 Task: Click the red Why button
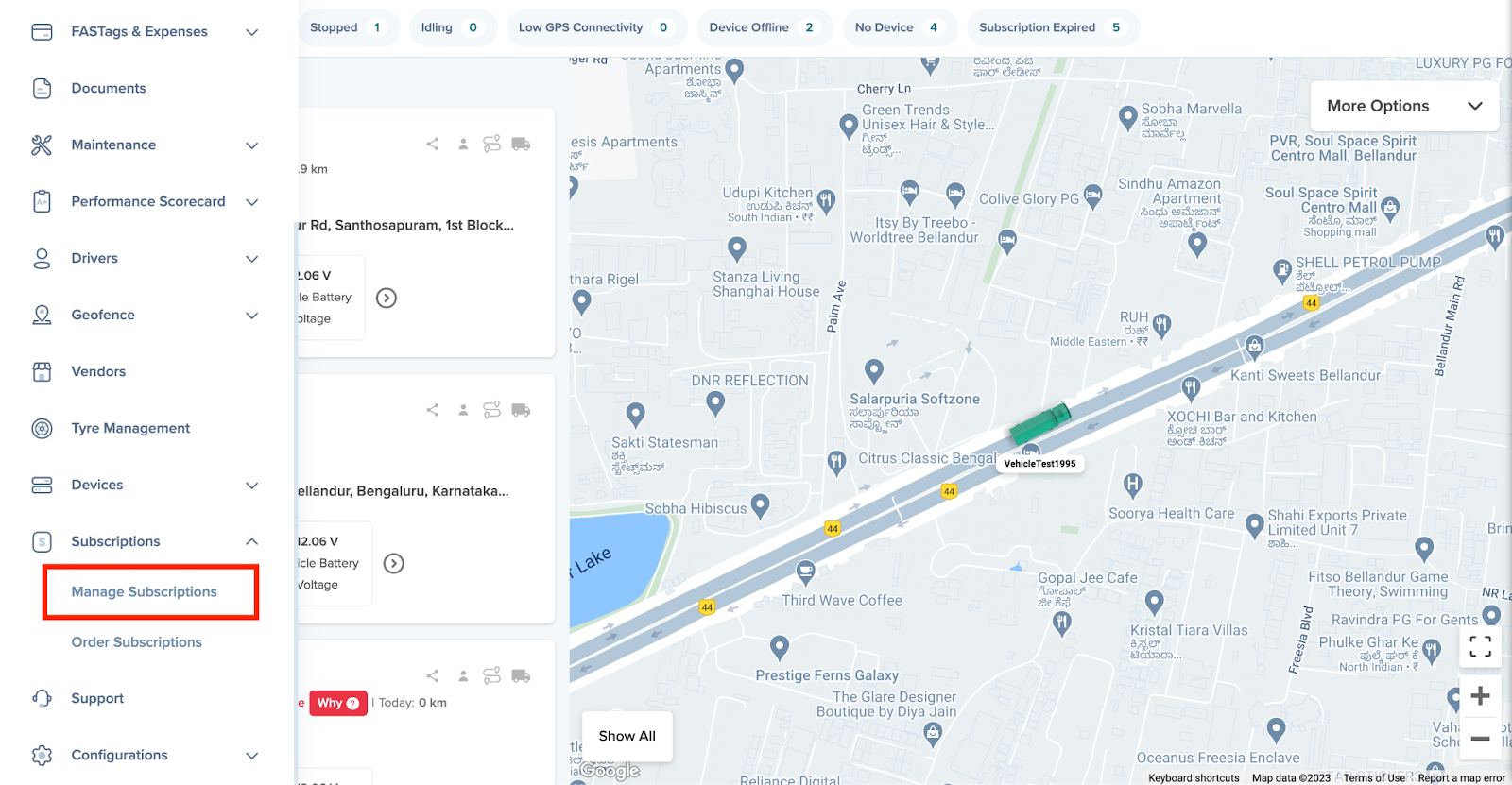[x=337, y=703]
